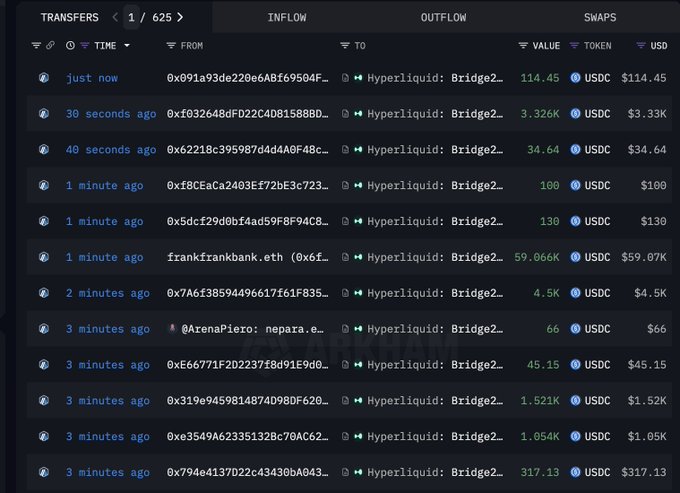Go to next transfers page arrow

[x=180, y=17]
